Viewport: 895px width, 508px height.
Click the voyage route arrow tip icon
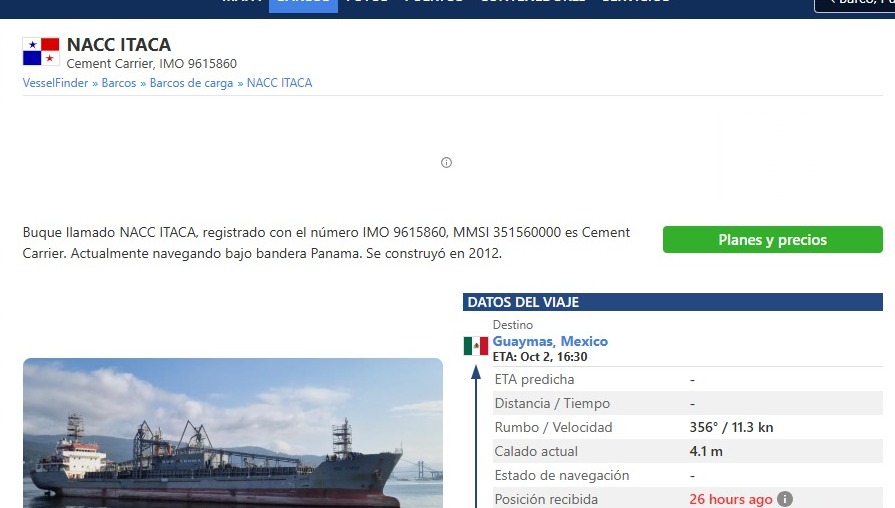pyautogui.click(x=475, y=373)
